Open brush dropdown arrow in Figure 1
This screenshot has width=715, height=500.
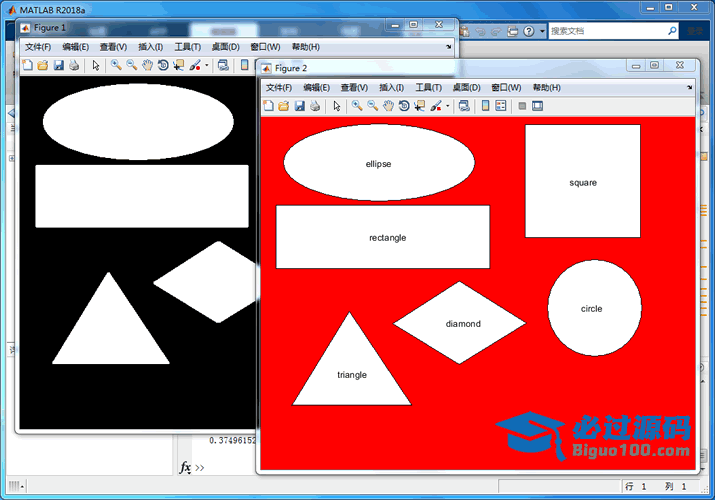[207, 65]
